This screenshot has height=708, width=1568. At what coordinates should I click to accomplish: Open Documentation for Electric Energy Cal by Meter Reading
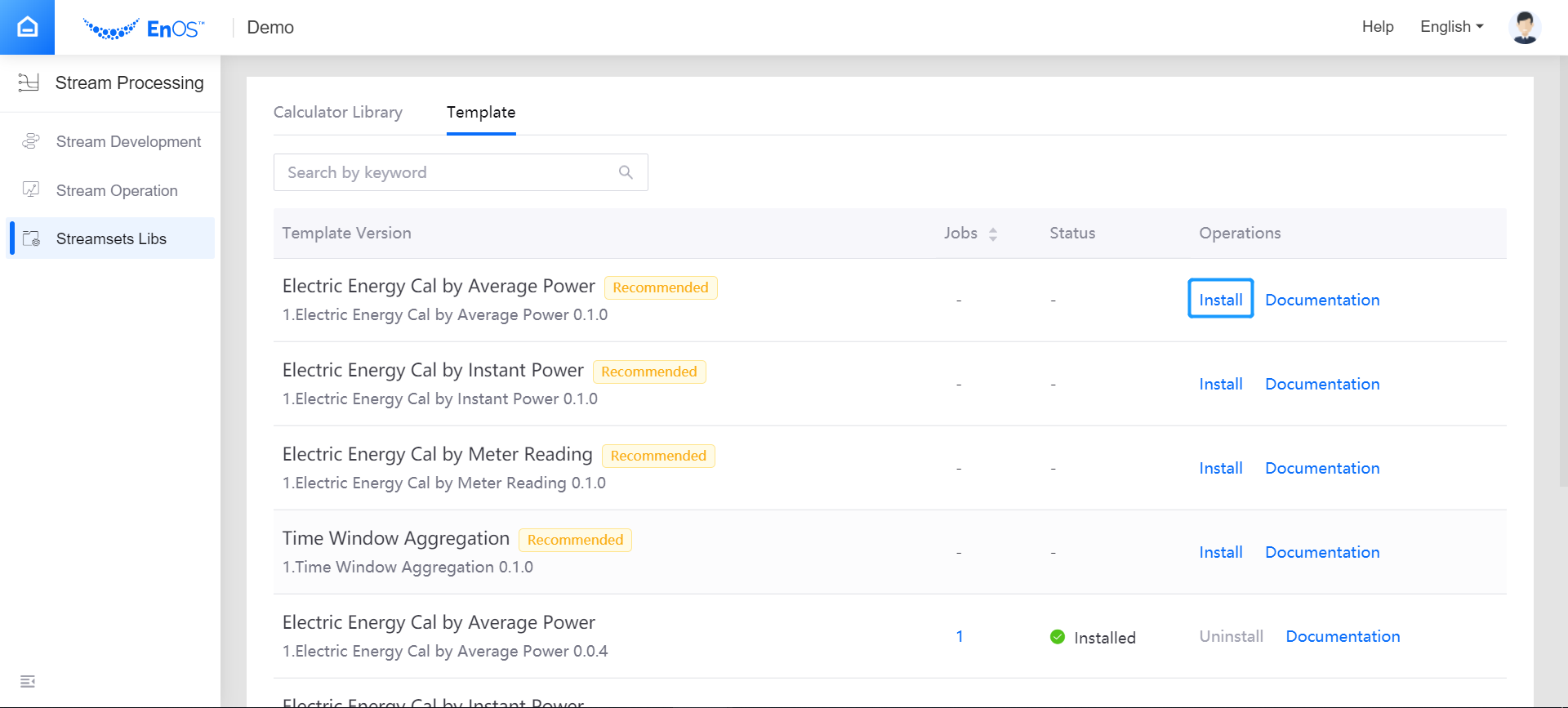click(x=1321, y=468)
